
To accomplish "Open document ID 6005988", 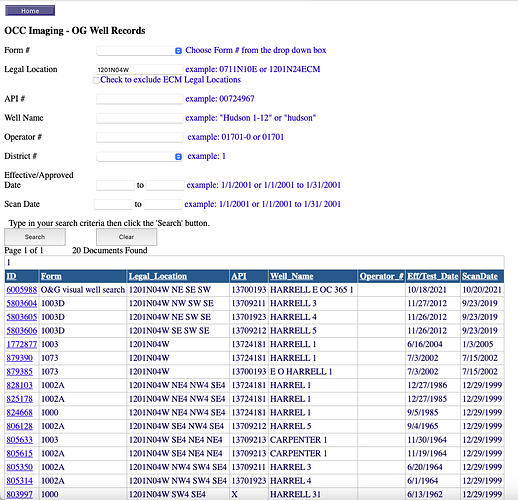I will tap(22, 290).
